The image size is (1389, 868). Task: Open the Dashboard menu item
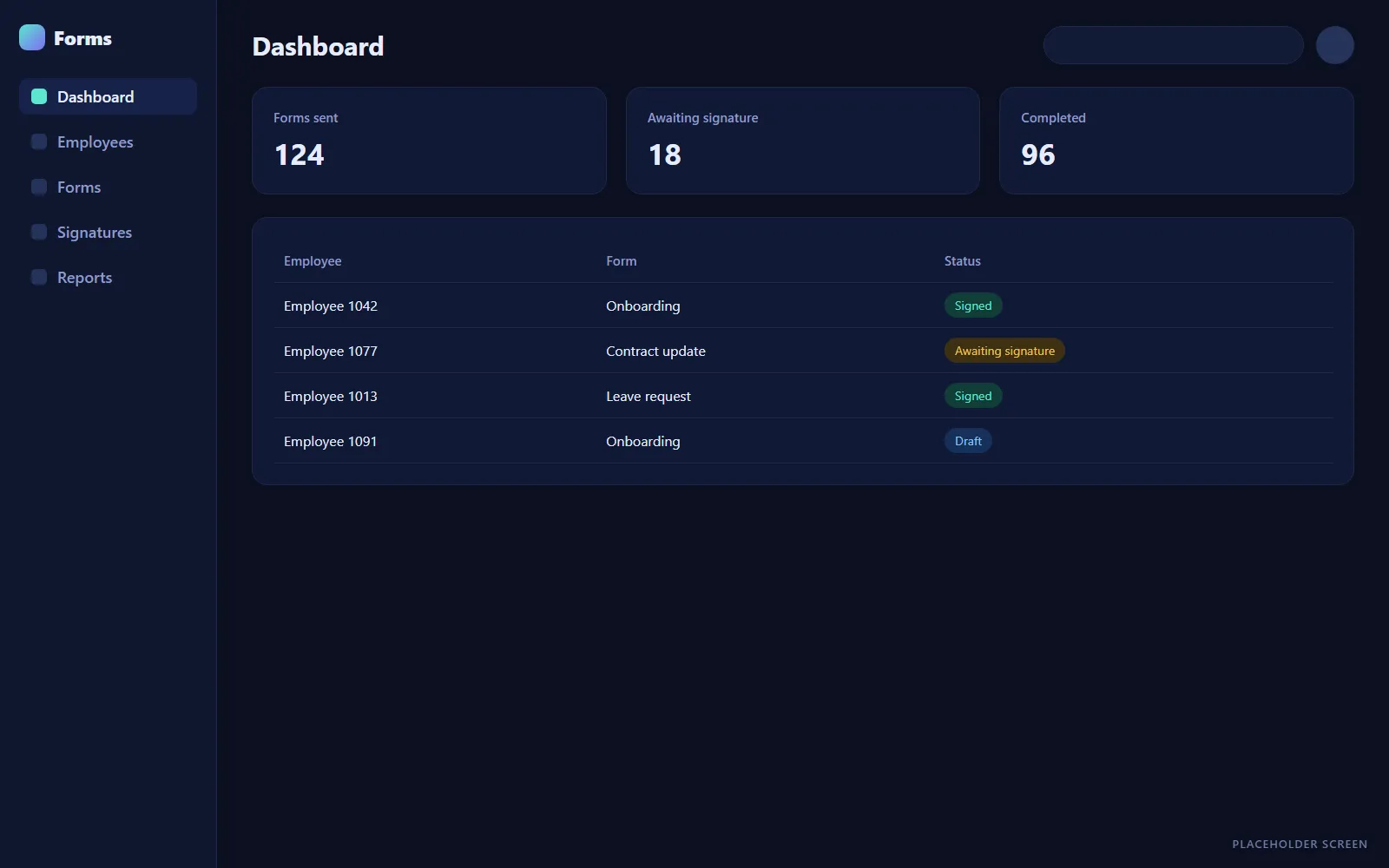point(108,96)
